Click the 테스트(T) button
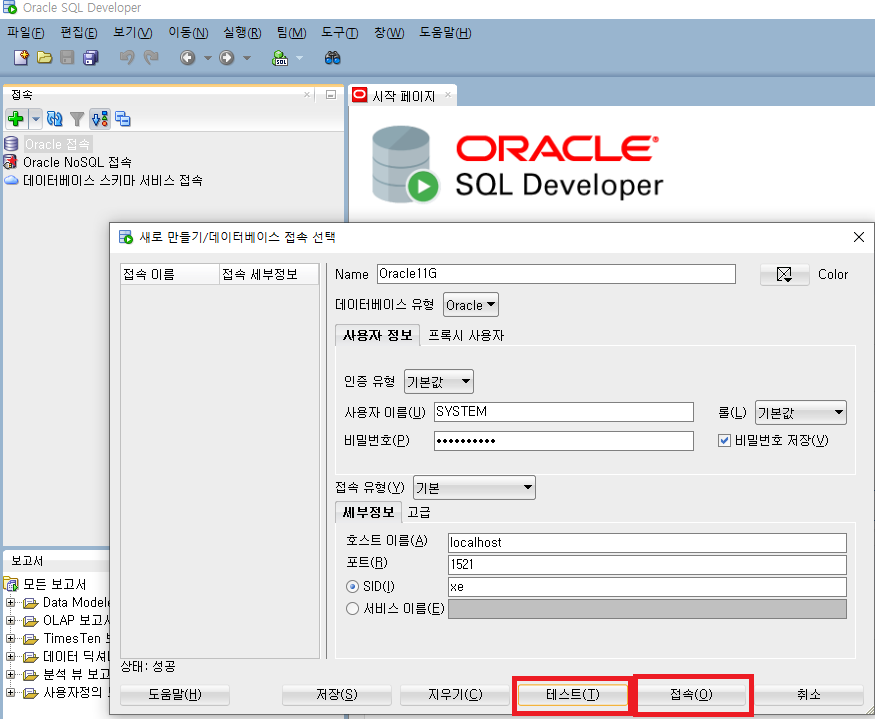875x719 pixels. click(x=573, y=694)
